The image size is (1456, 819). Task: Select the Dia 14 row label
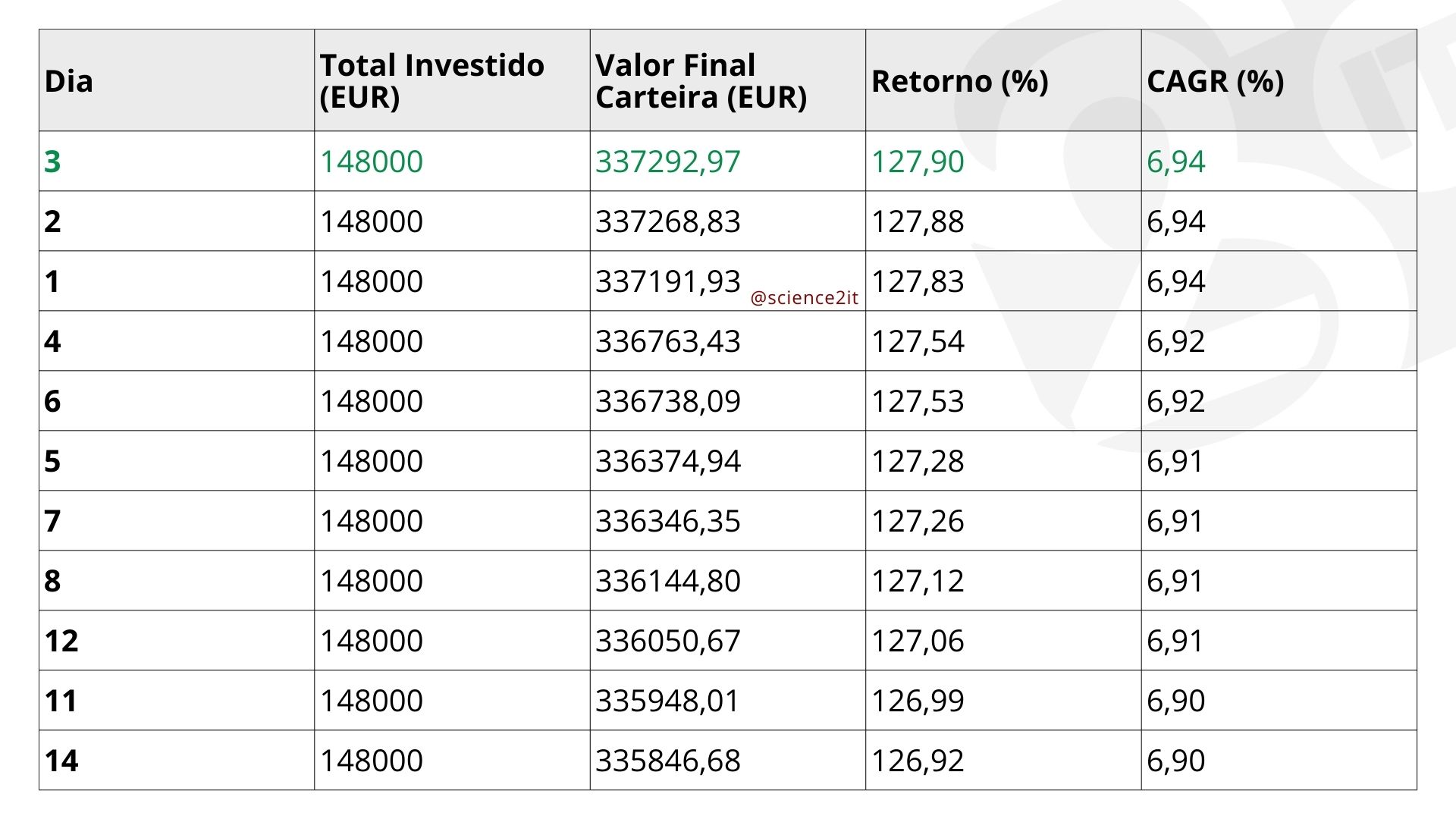click(x=61, y=761)
